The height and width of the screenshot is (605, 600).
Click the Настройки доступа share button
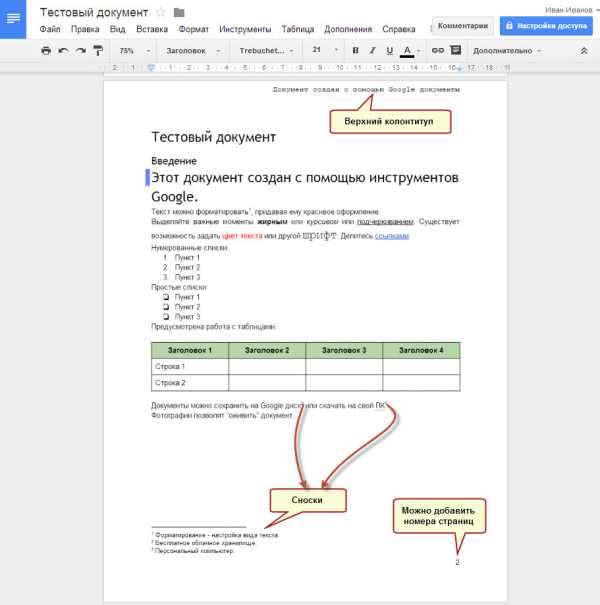546,26
